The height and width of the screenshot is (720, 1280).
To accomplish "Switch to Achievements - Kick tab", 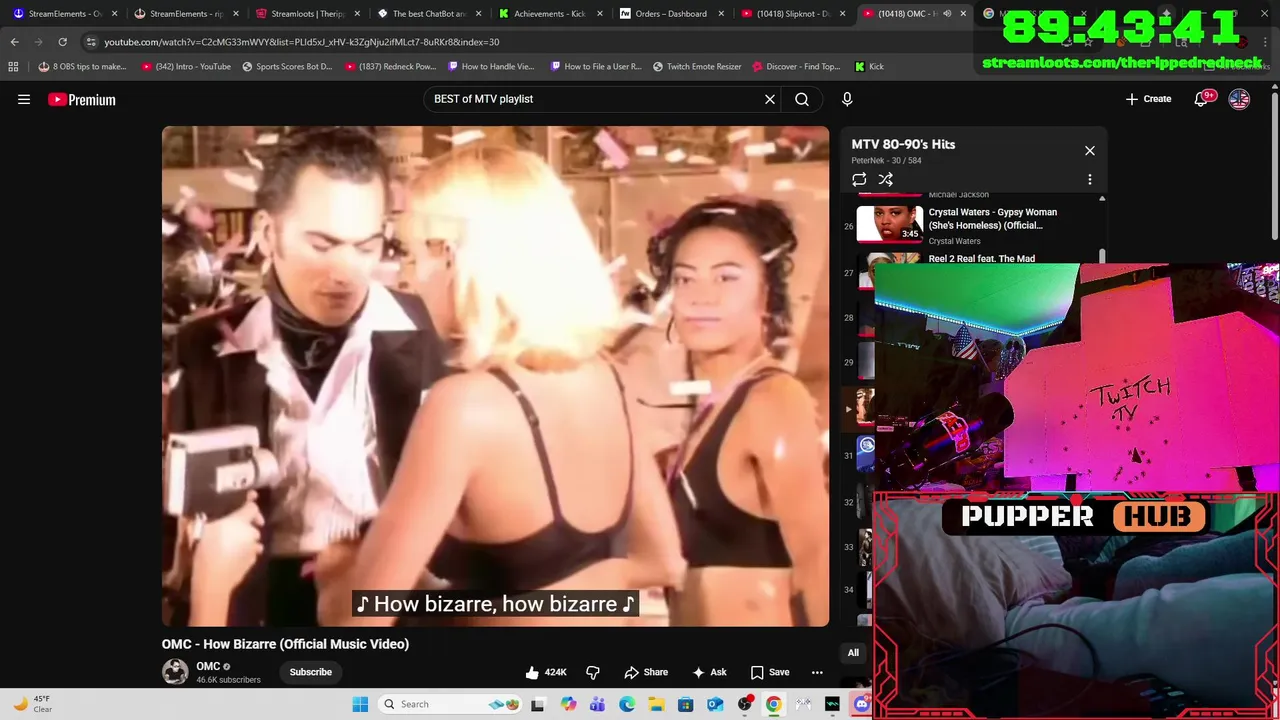I will pyautogui.click(x=549, y=14).
